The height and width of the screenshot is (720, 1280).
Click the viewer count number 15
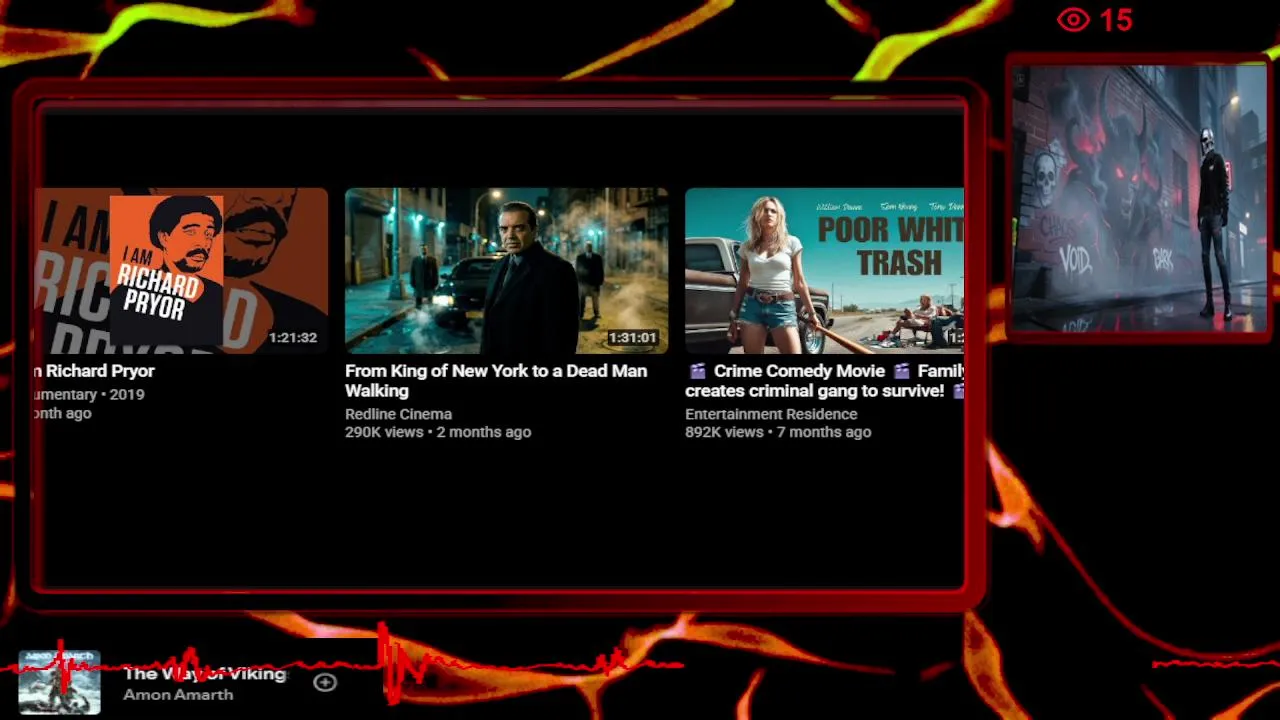[x=1116, y=20]
